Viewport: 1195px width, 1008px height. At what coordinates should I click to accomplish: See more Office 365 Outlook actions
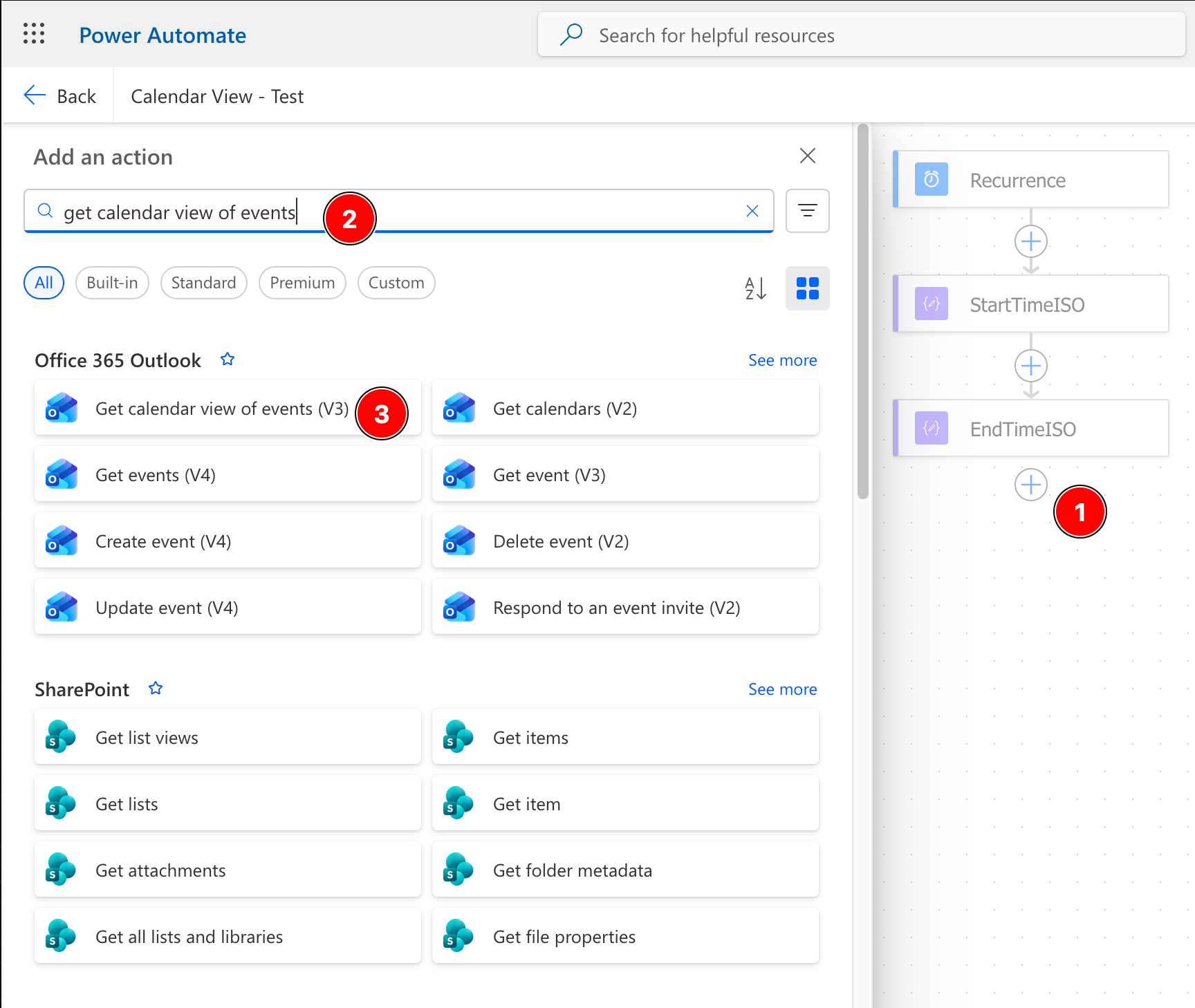[783, 360]
